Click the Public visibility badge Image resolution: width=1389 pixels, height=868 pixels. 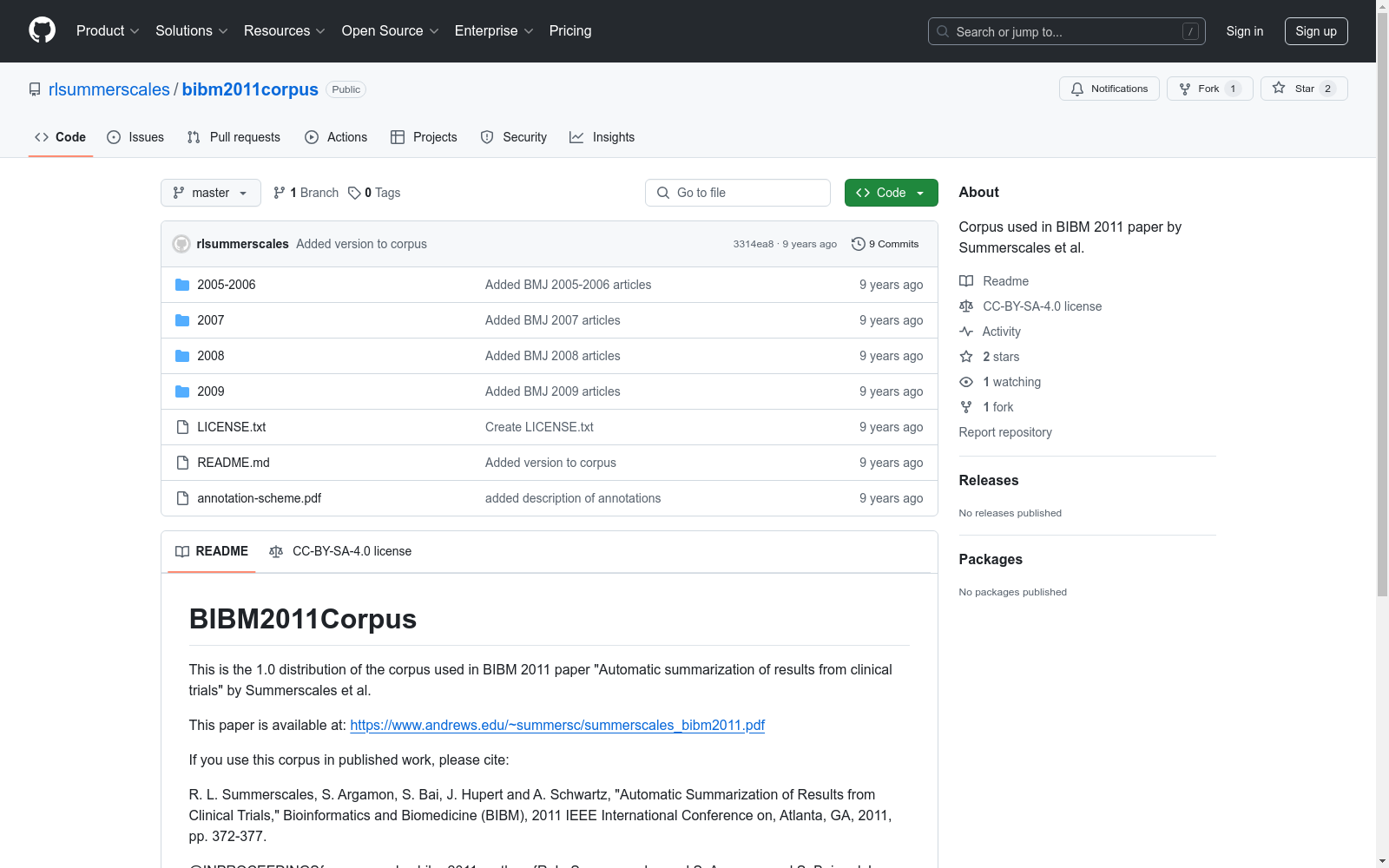point(346,89)
